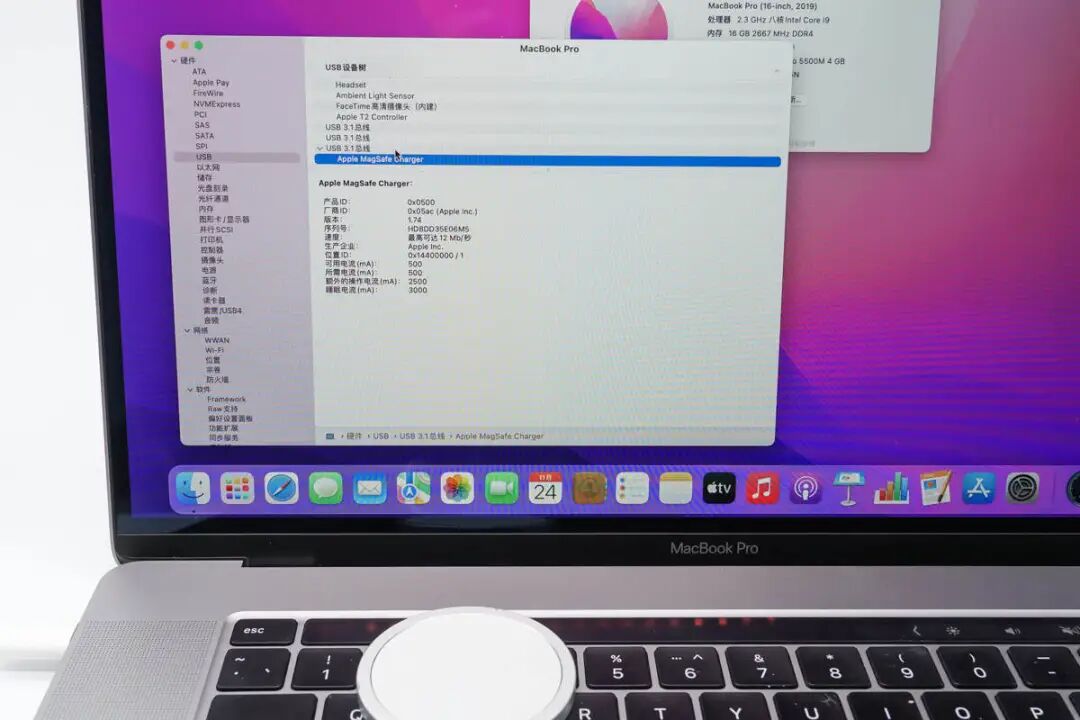The width and height of the screenshot is (1080, 720).
Task: Select 防火墙 in the sidebar
Action: [x=217, y=380]
